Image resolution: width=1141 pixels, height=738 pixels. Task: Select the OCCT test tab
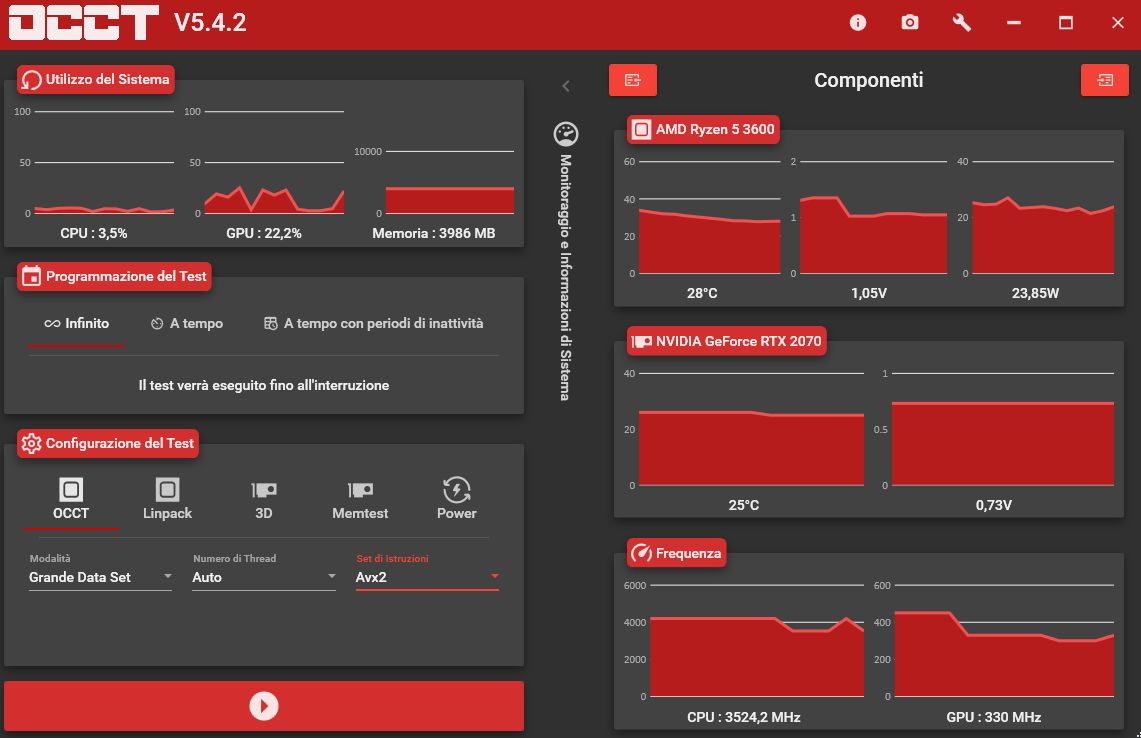(x=71, y=499)
